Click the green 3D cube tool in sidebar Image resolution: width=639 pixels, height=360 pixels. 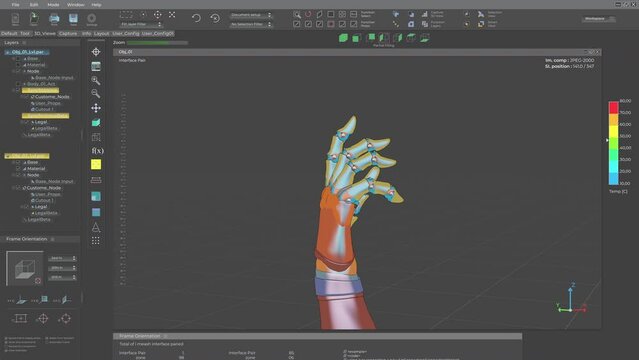(96, 122)
